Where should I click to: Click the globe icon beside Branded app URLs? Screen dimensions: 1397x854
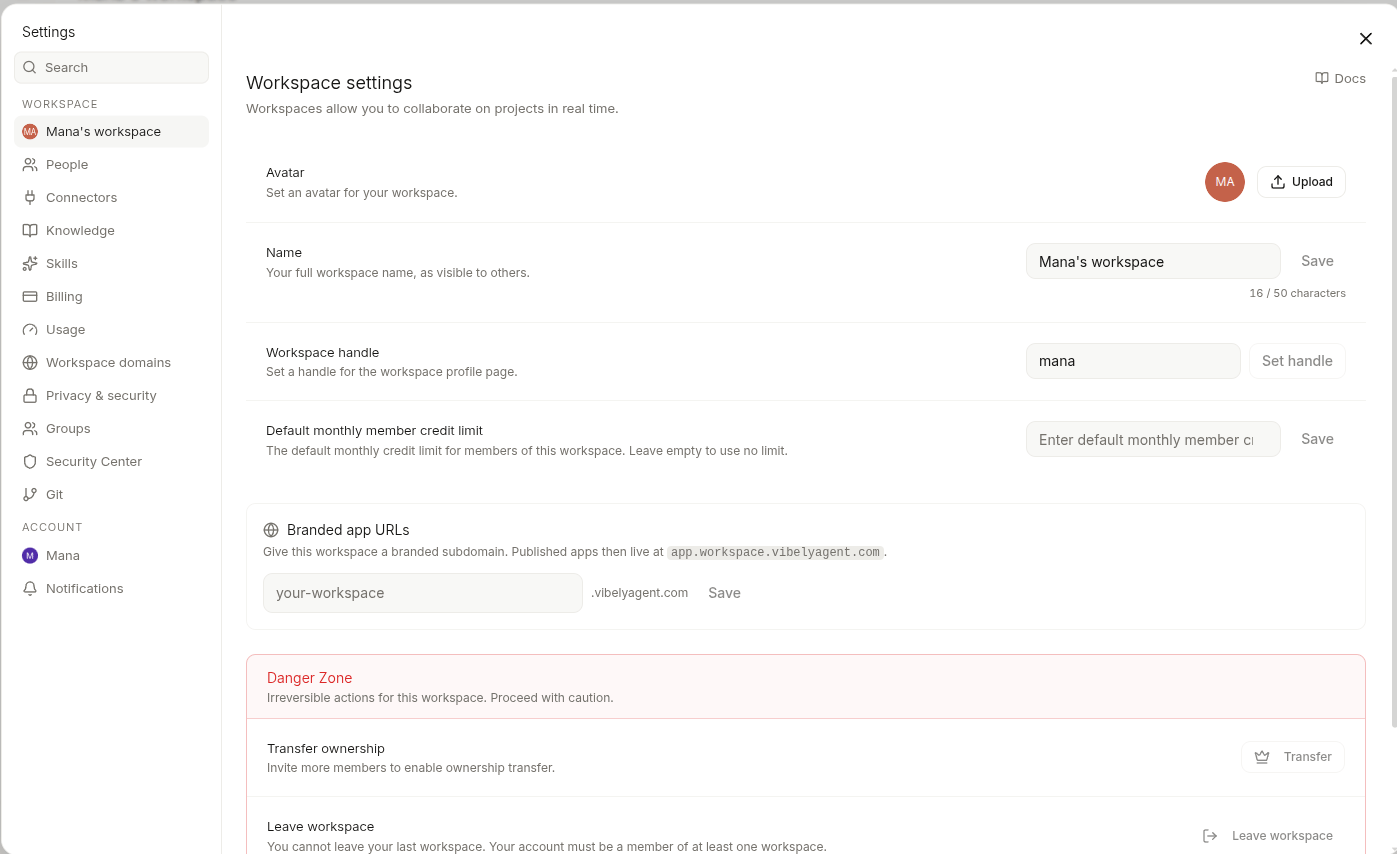[x=271, y=530]
